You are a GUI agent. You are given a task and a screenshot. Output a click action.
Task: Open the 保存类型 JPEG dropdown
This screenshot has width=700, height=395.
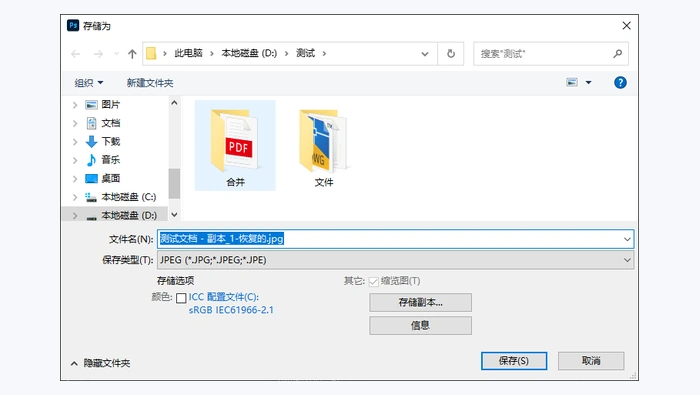[x=395, y=260]
